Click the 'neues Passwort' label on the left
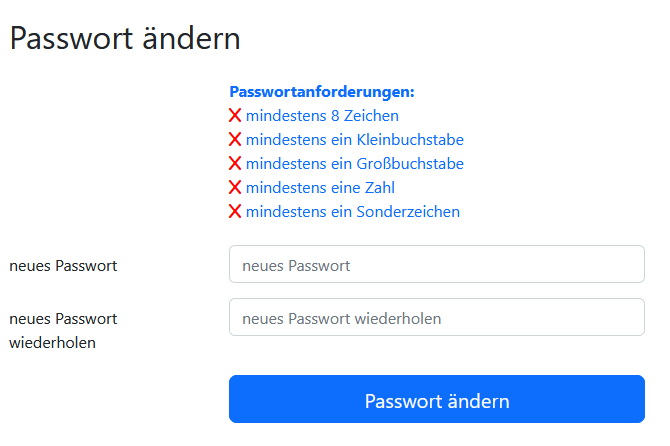This screenshot has height=446, width=670. point(63,266)
